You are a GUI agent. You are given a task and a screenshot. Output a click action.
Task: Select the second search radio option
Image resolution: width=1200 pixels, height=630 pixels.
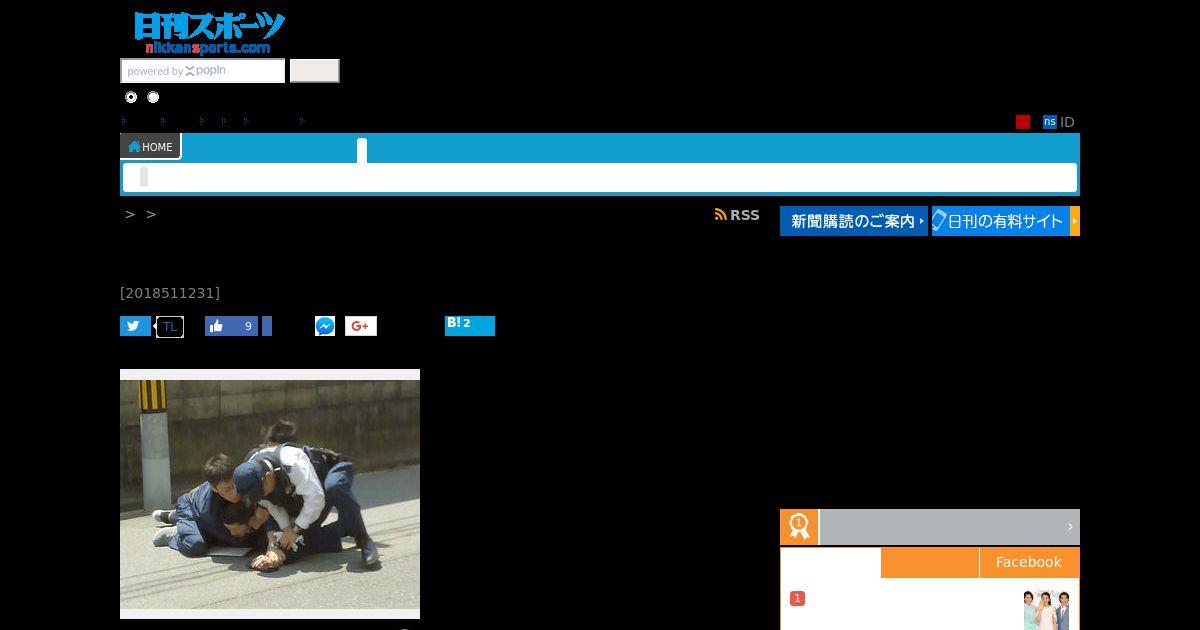tap(153, 97)
